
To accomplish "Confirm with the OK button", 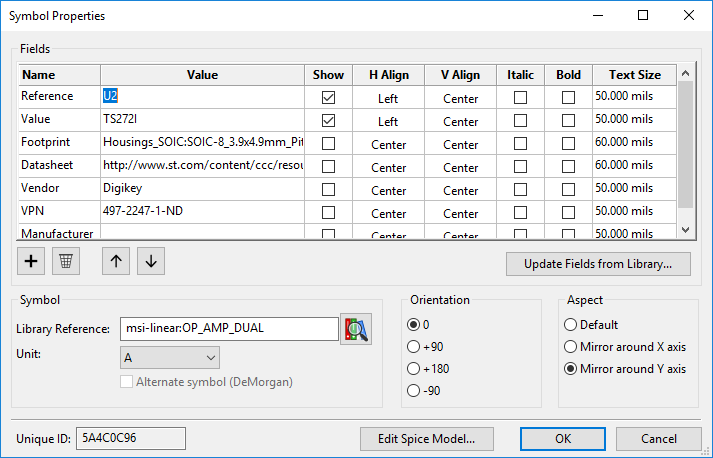I will click(x=562, y=438).
